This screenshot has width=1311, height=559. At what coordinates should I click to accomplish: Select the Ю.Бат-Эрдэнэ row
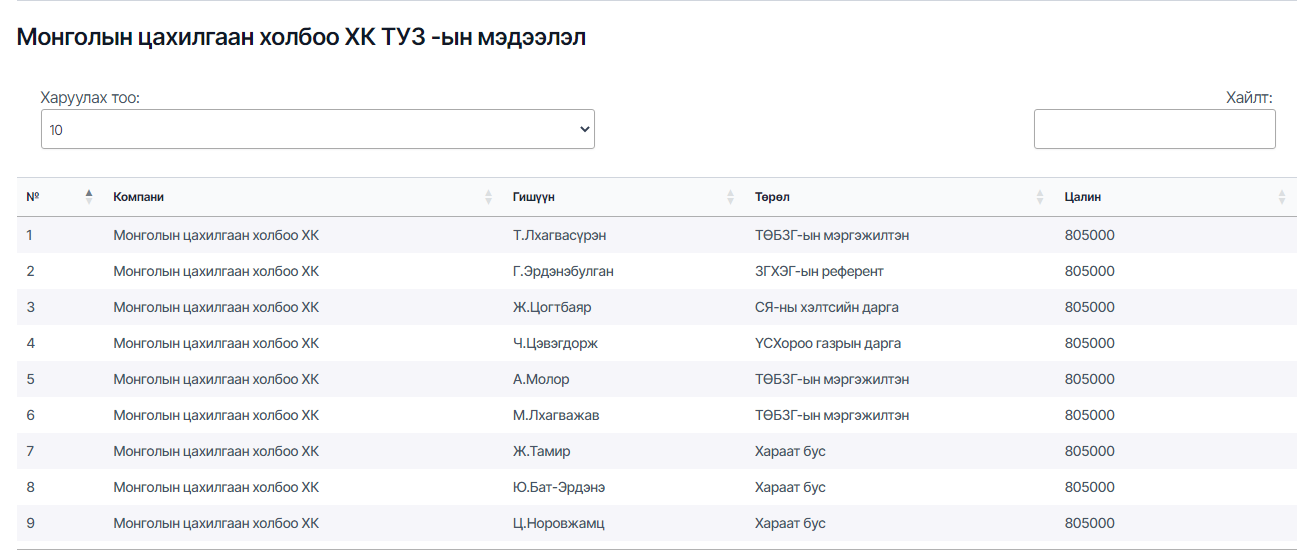coord(558,487)
